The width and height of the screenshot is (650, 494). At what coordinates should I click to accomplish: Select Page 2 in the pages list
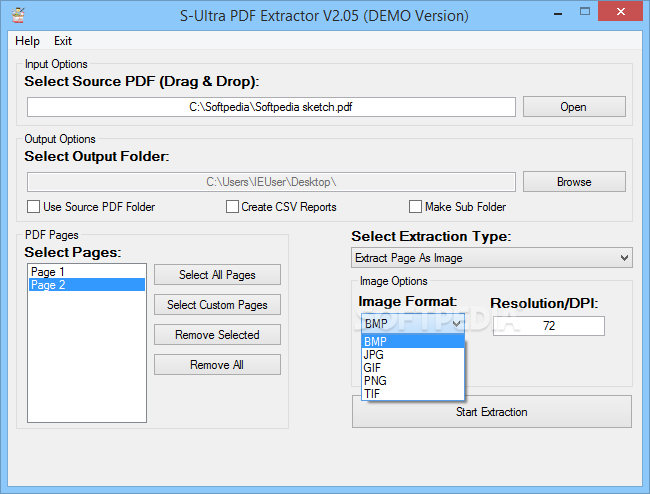[x=87, y=285]
